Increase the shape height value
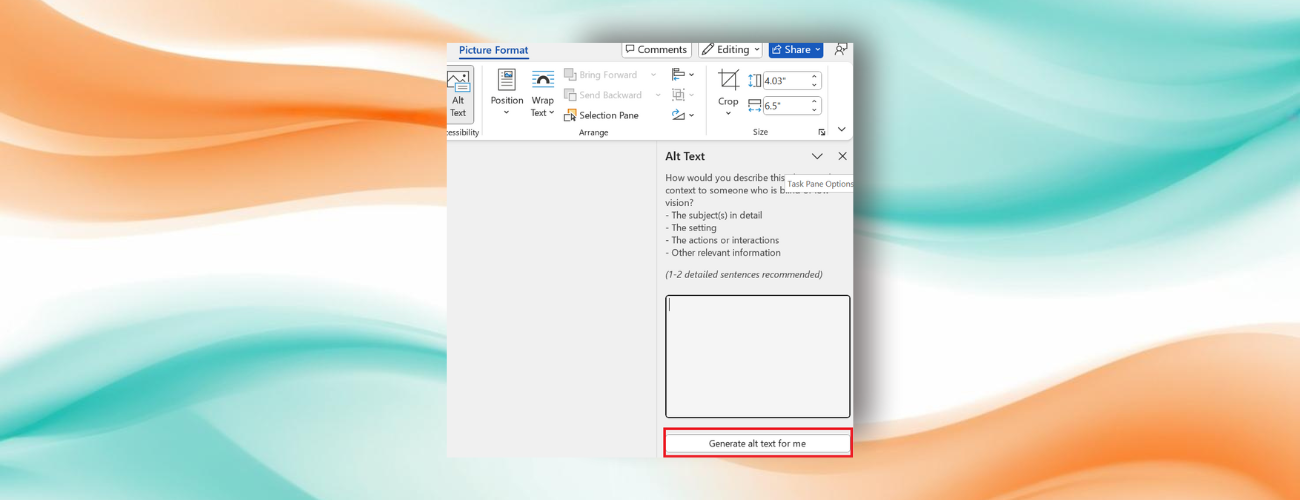Viewport: 1300px width, 500px height. click(814, 76)
